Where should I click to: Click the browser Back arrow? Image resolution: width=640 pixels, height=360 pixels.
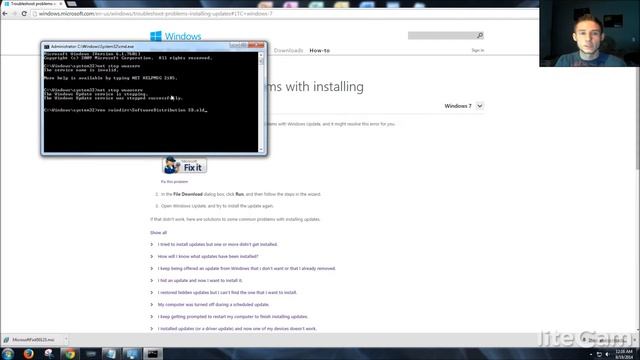click(x=5, y=13)
